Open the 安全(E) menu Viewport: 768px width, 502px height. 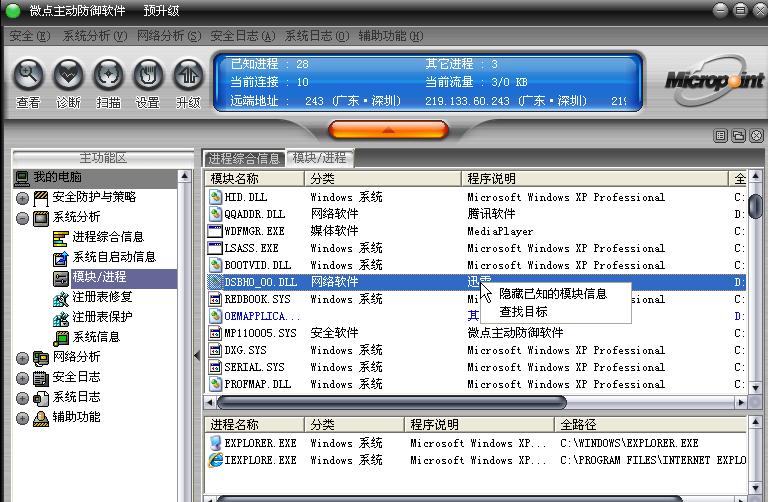[x=29, y=36]
